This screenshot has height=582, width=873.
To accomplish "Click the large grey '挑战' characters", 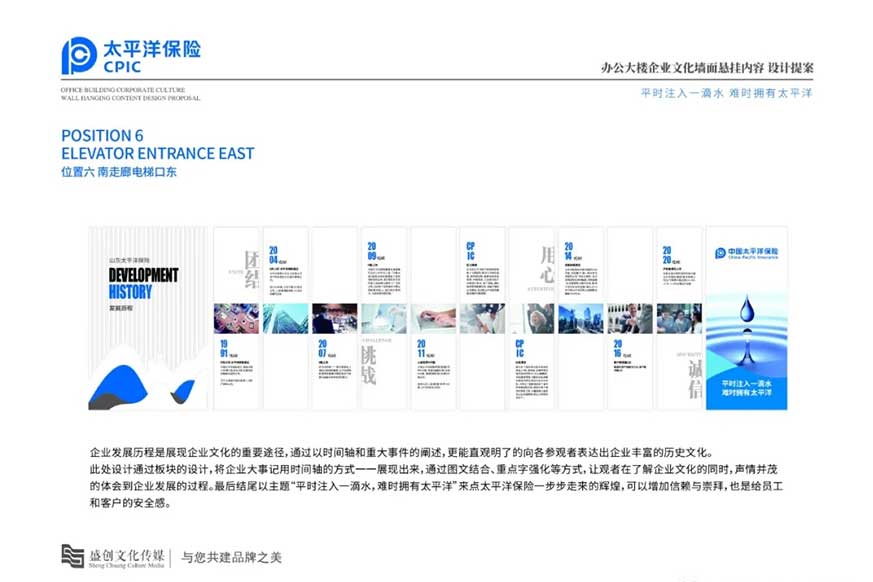I will pyautogui.click(x=369, y=365).
